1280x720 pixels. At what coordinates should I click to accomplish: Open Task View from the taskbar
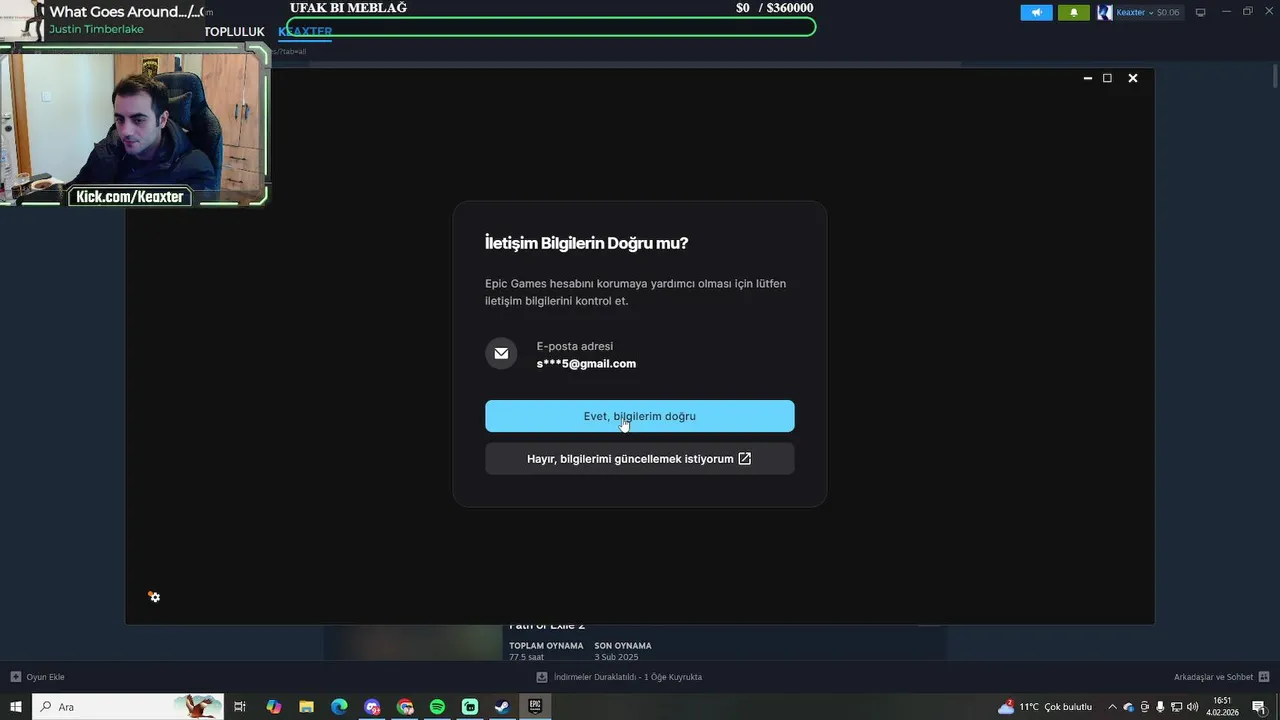240,707
